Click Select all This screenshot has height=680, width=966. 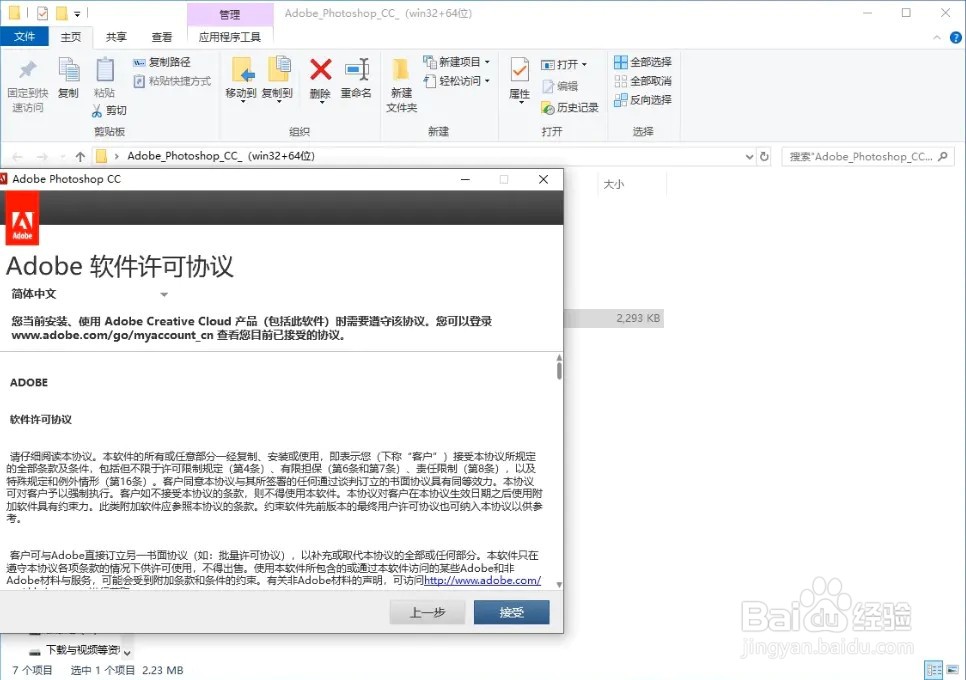(643, 62)
